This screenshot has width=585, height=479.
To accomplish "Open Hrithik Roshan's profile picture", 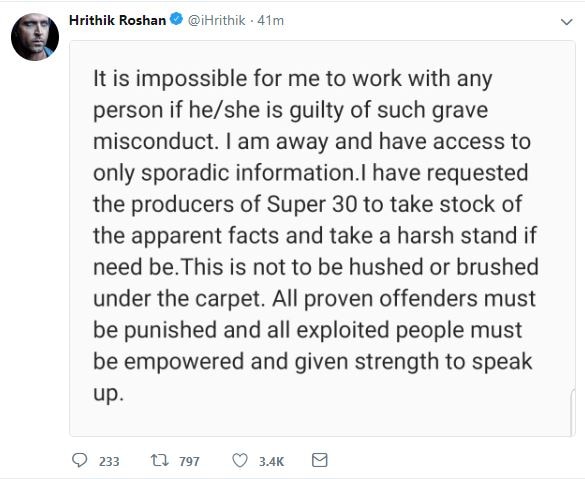I will [35, 37].
